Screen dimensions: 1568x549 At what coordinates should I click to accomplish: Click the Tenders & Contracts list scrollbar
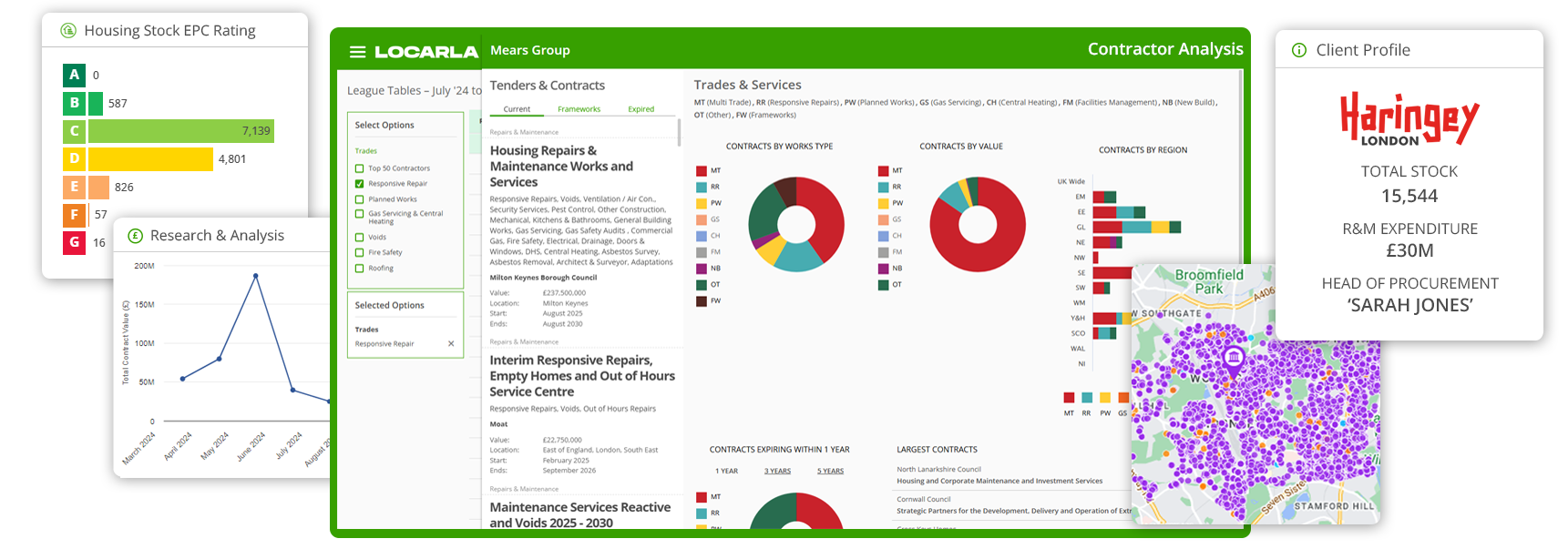tap(679, 132)
